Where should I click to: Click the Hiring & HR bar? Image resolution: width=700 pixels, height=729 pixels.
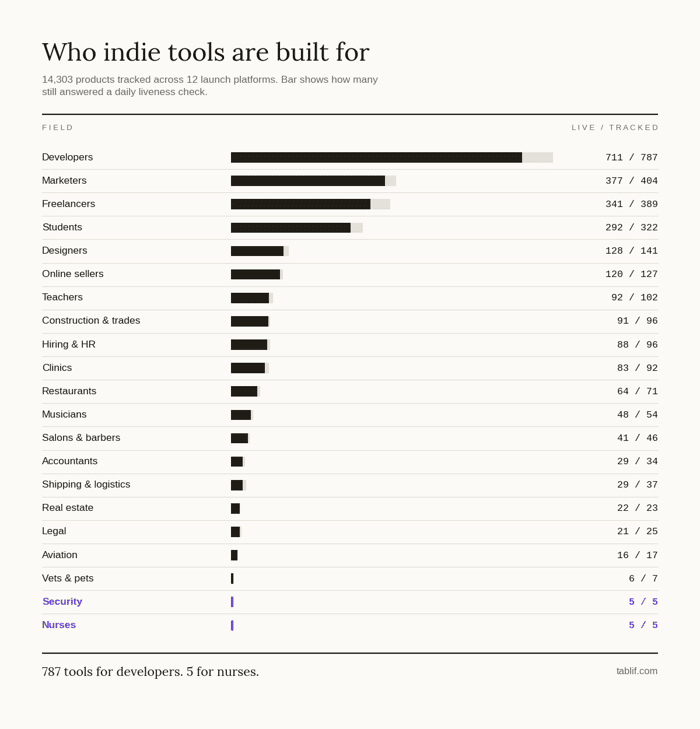(x=251, y=345)
